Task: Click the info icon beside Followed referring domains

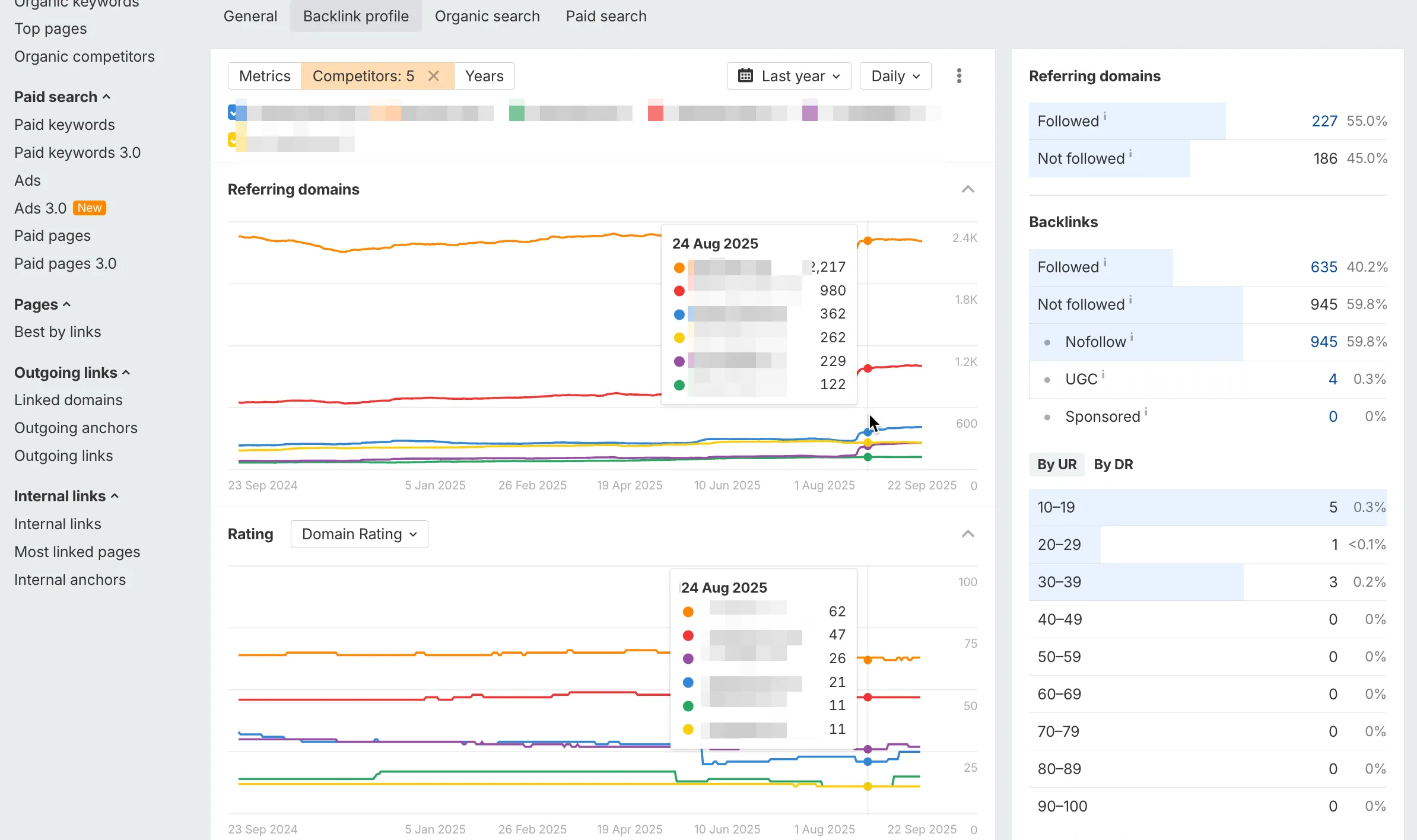Action: pos(1105,116)
